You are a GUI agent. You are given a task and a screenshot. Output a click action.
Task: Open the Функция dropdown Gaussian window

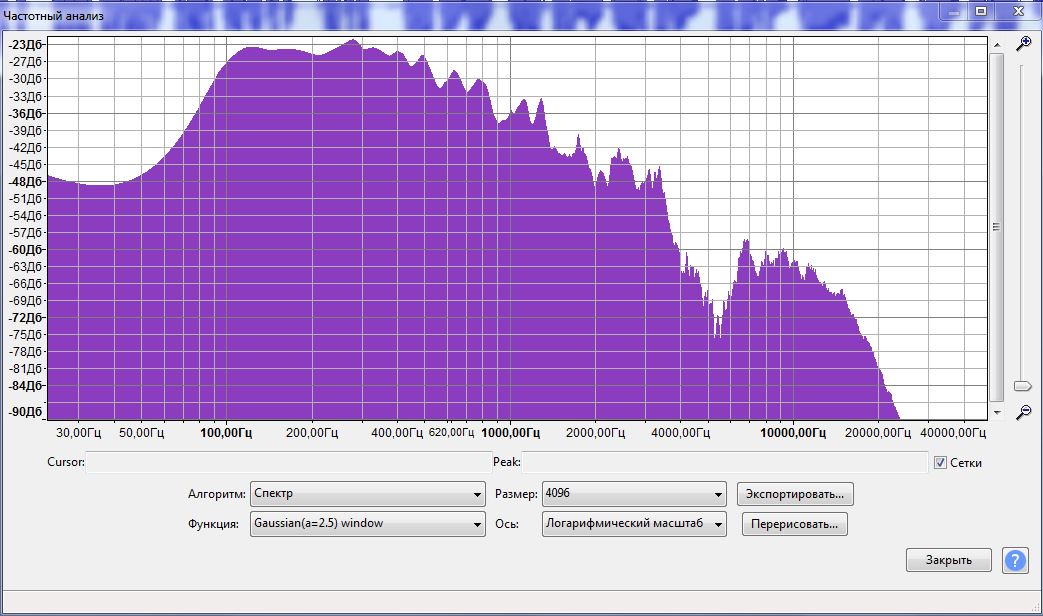(368, 524)
